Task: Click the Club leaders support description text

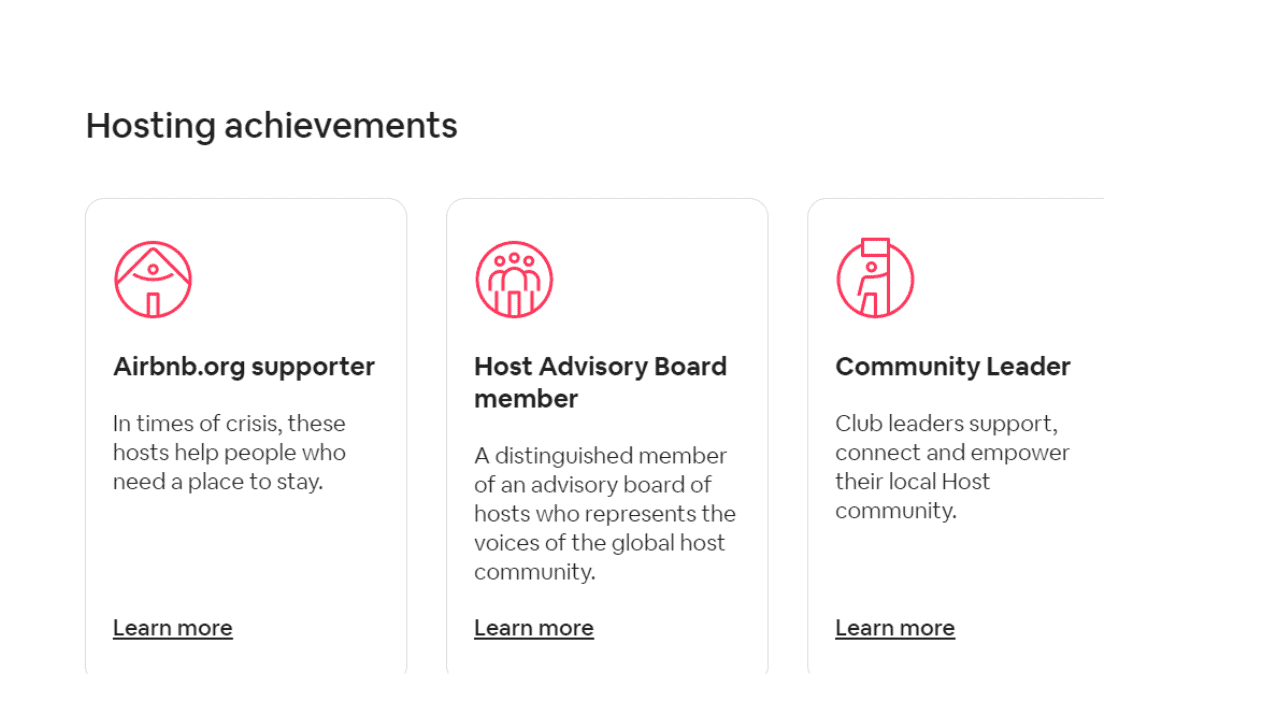Action: point(952,466)
